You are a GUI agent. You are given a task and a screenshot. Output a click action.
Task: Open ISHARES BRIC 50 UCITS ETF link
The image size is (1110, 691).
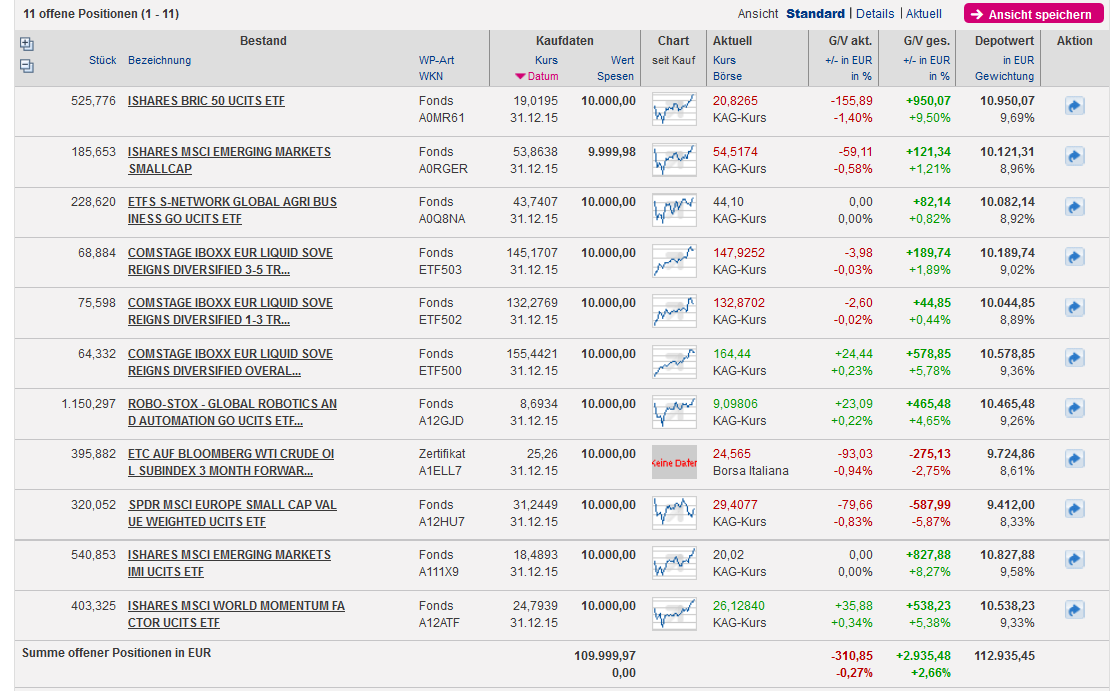pyautogui.click(x=207, y=101)
